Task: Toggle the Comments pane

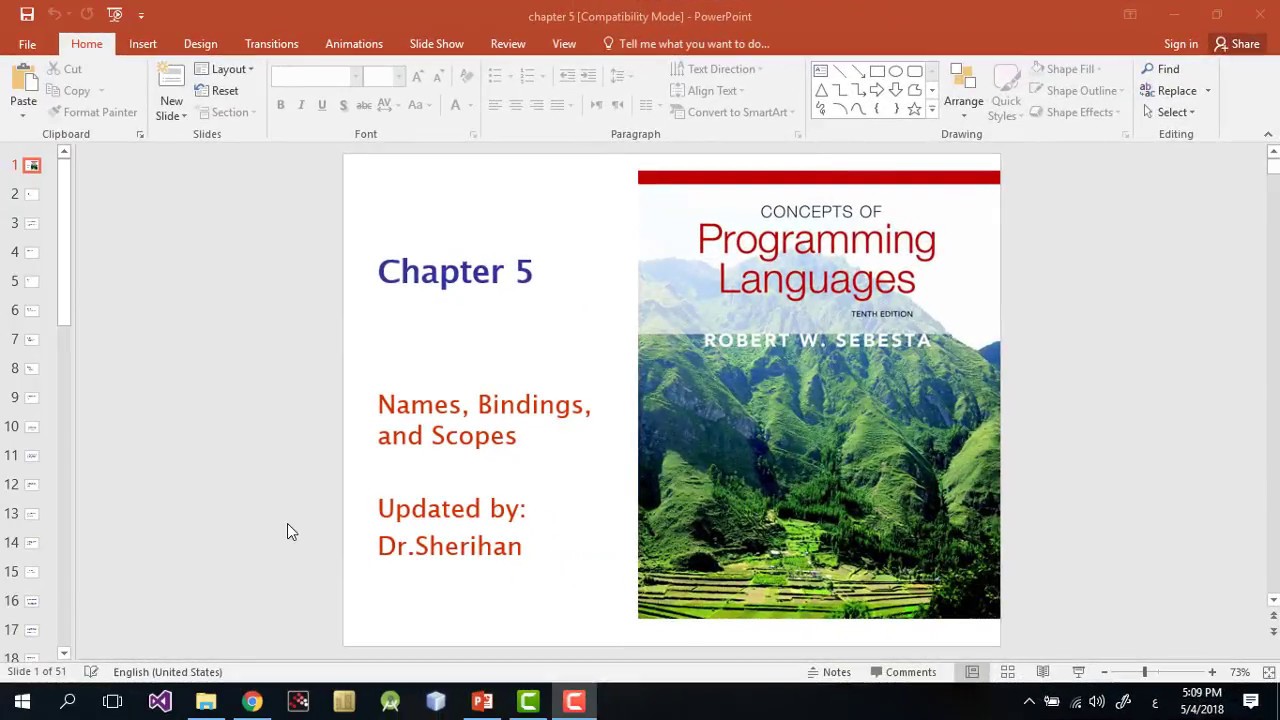Action: click(x=903, y=672)
